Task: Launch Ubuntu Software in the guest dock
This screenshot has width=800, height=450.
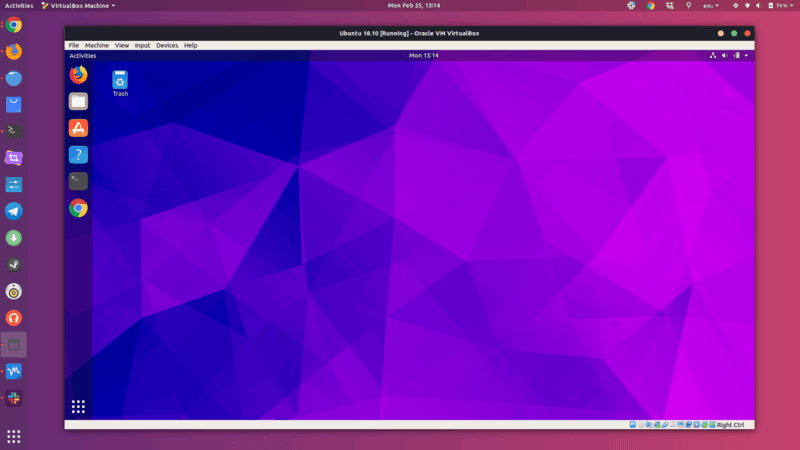Action: (78, 128)
